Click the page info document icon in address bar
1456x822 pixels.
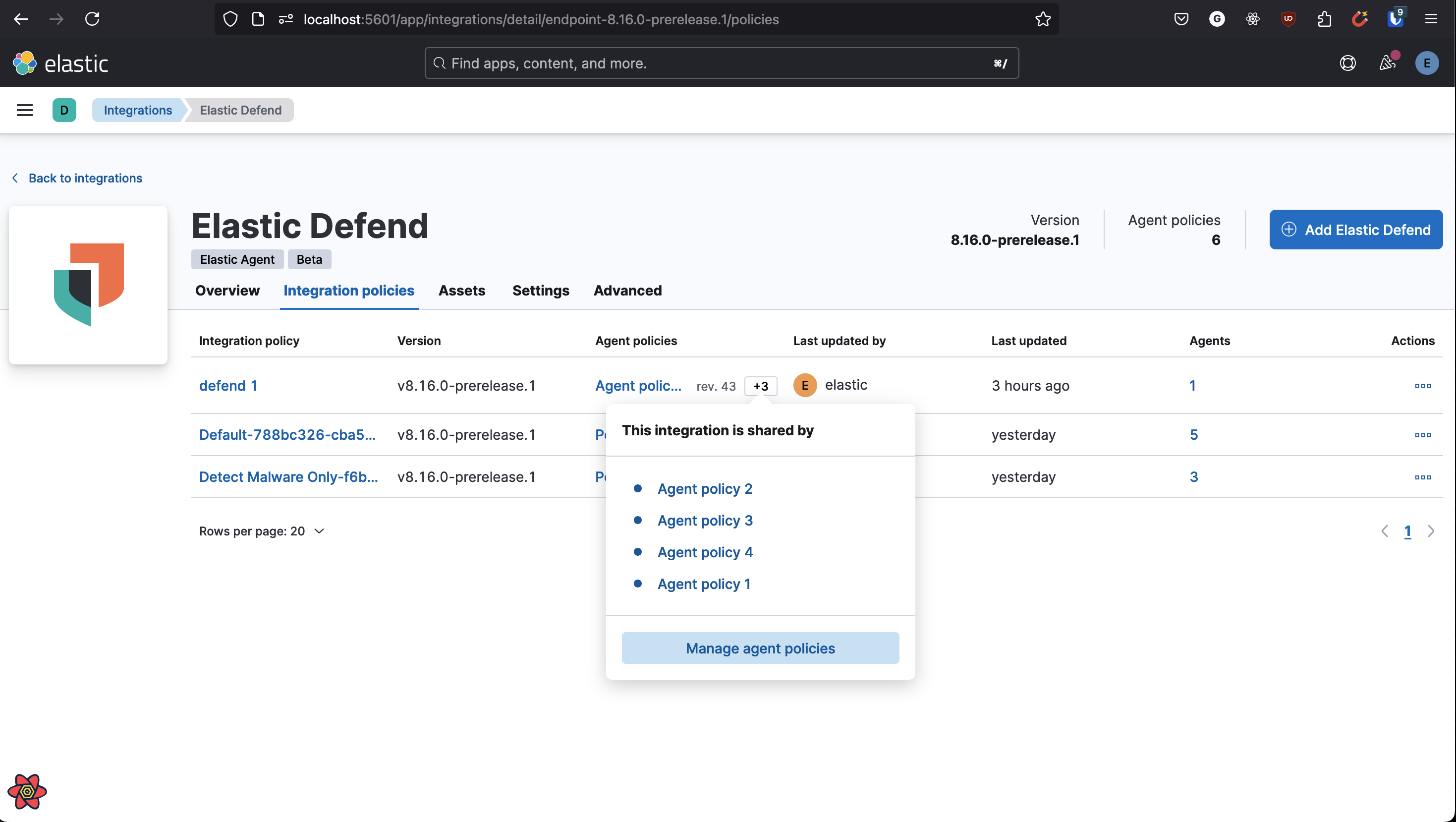258,19
